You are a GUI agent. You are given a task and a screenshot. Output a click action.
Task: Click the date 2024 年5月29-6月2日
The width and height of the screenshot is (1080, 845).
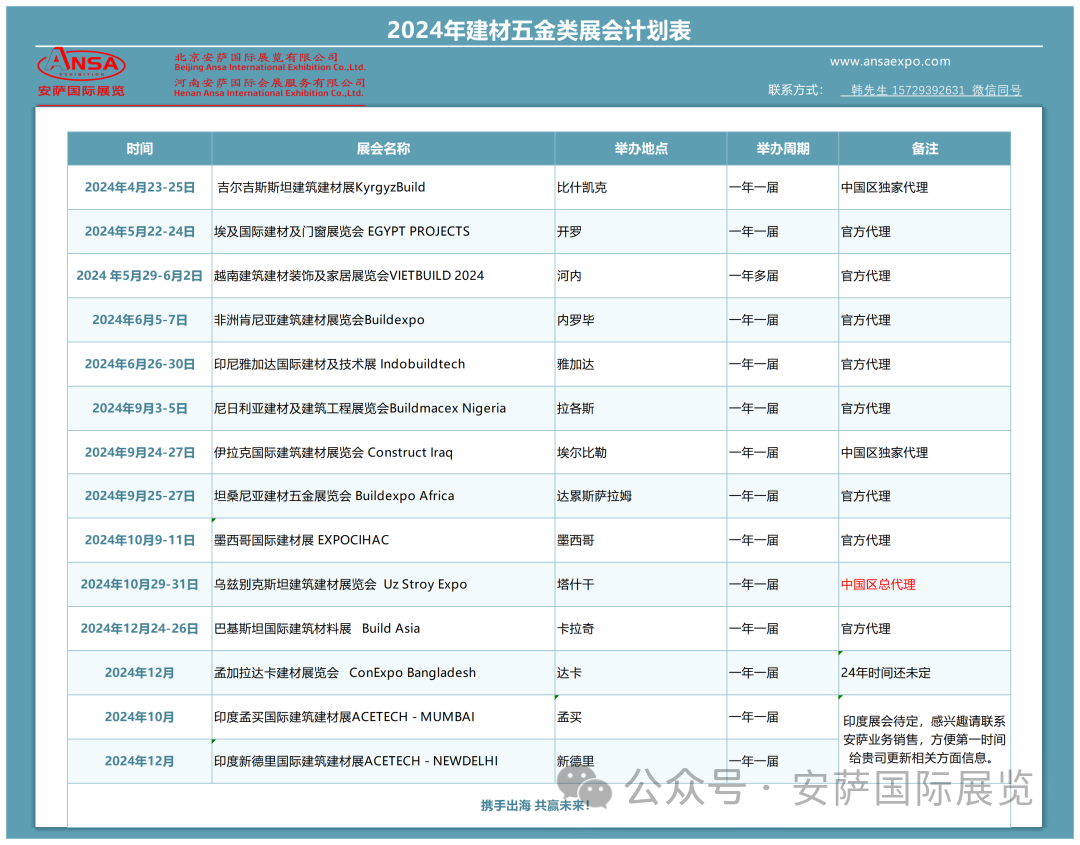coord(140,275)
